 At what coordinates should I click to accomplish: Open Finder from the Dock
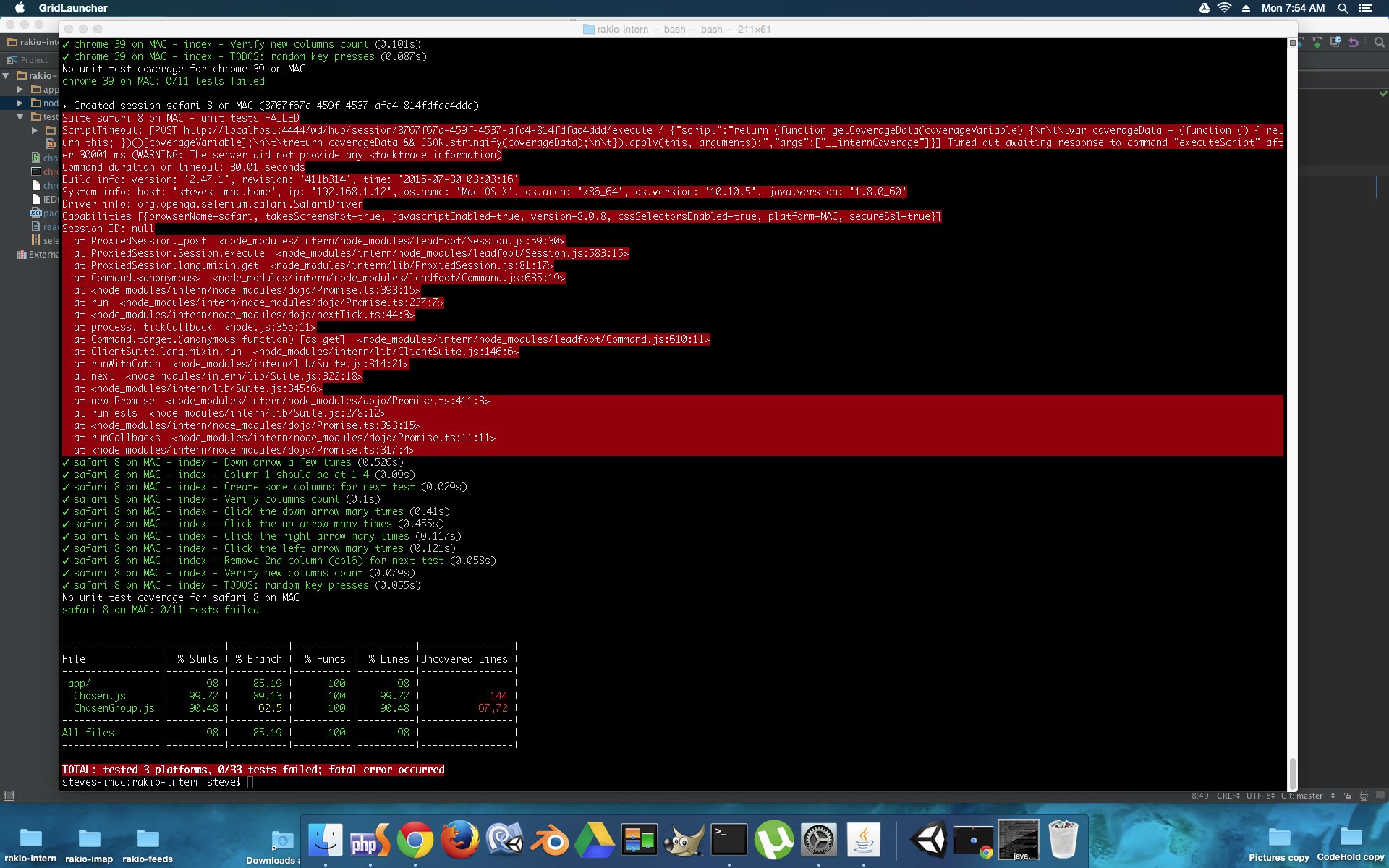[x=325, y=840]
